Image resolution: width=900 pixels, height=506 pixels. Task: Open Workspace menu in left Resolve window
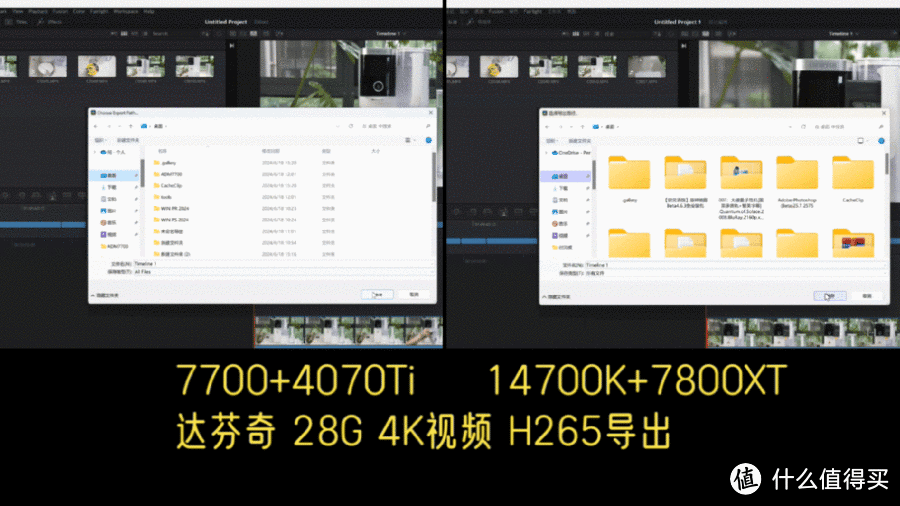point(126,11)
